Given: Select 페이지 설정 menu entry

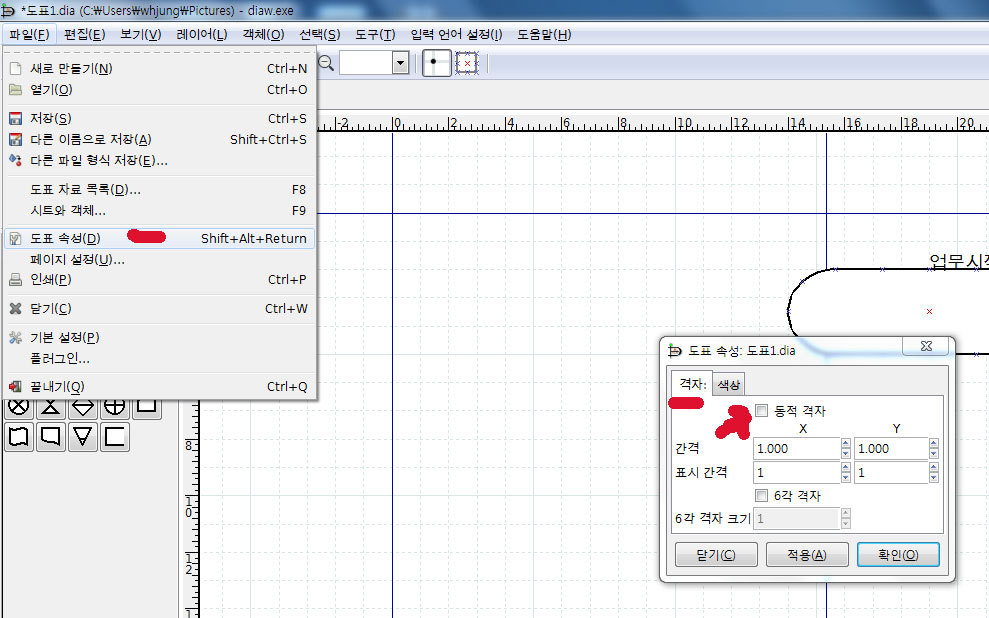Looking at the screenshot, I should coord(77,259).
